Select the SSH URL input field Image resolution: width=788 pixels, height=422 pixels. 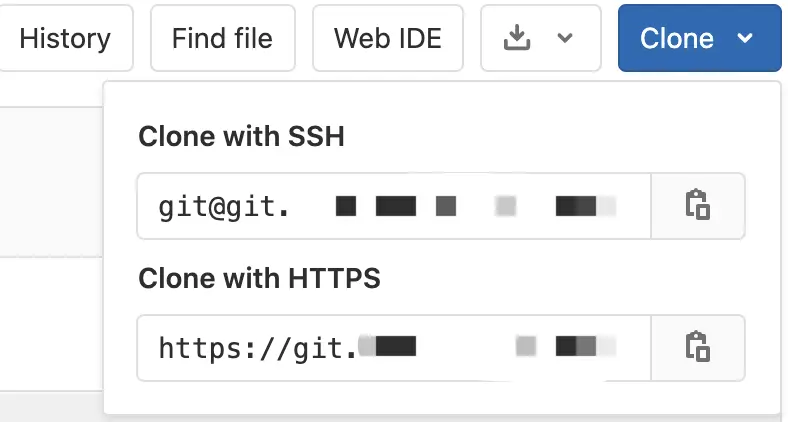click(394, 206)
